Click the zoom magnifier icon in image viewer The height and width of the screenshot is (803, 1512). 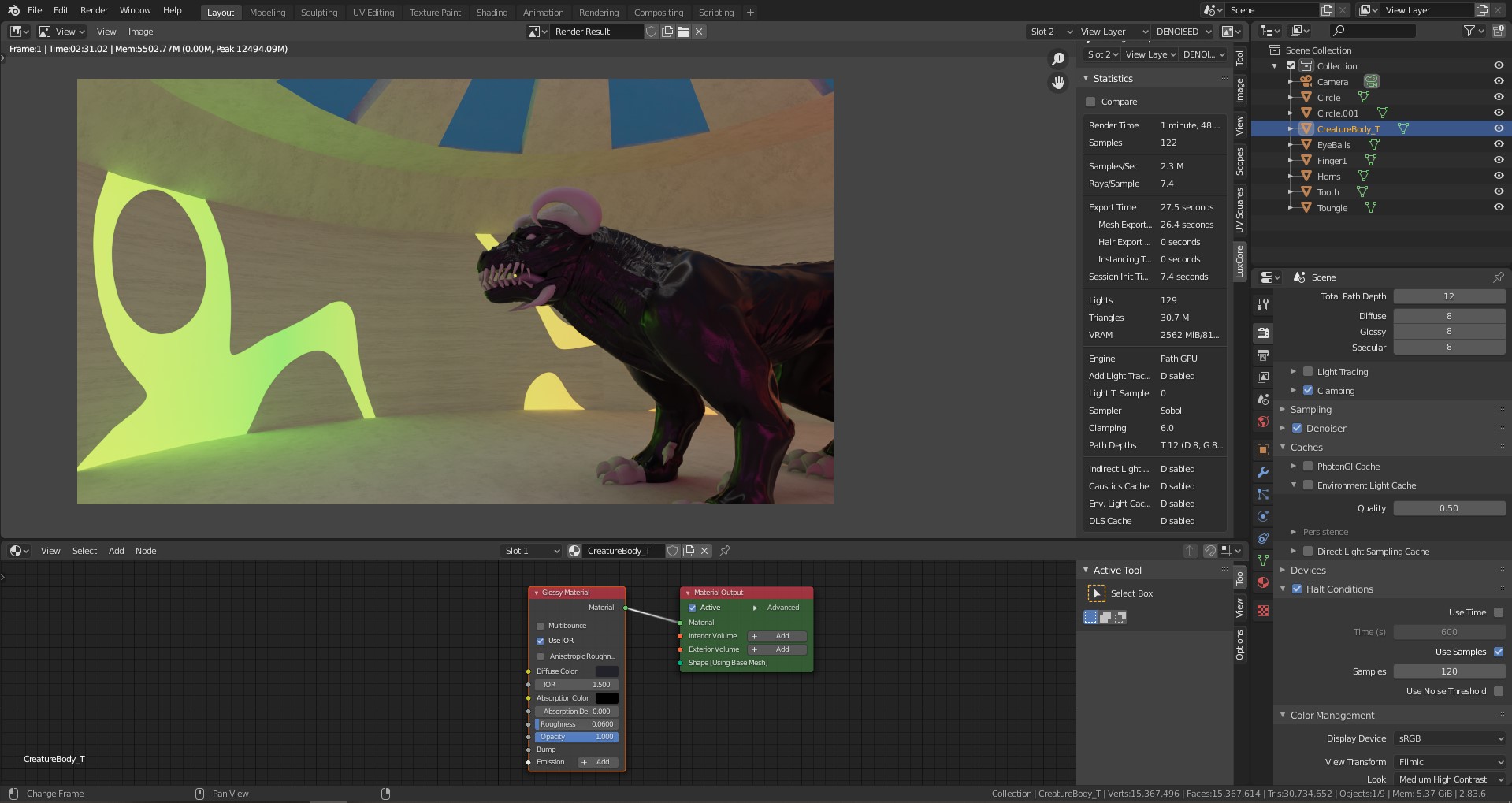(x=1058, y=59)
